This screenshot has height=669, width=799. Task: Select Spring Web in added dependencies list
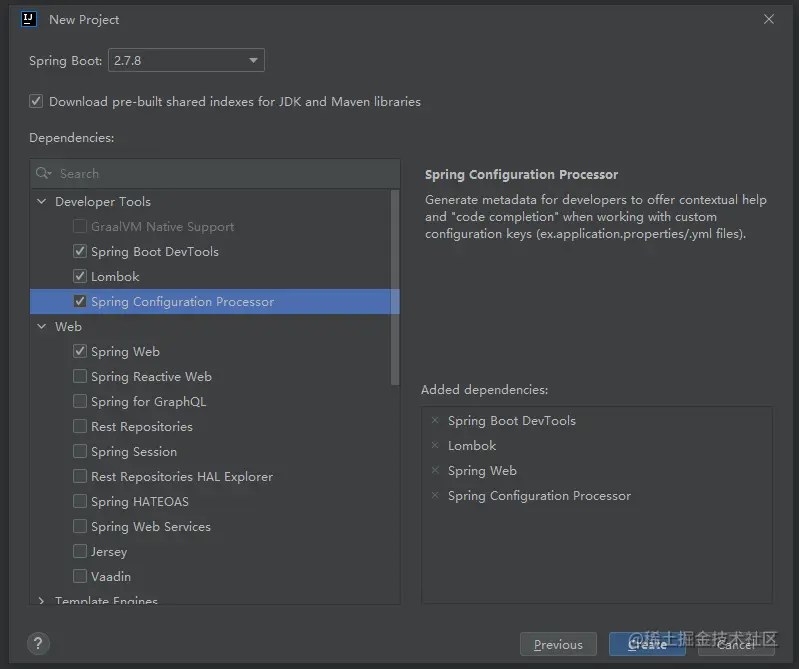(482, 470)
